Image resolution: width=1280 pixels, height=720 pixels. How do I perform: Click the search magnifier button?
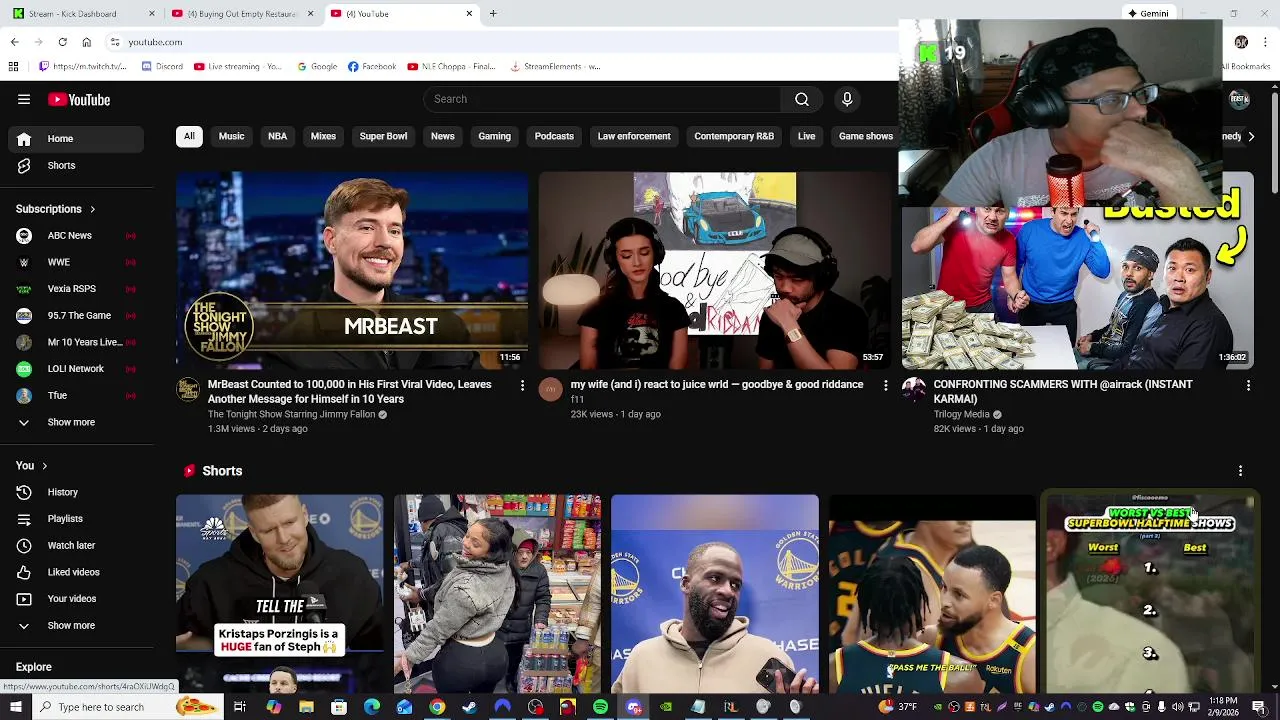click(x=801, y=99)
